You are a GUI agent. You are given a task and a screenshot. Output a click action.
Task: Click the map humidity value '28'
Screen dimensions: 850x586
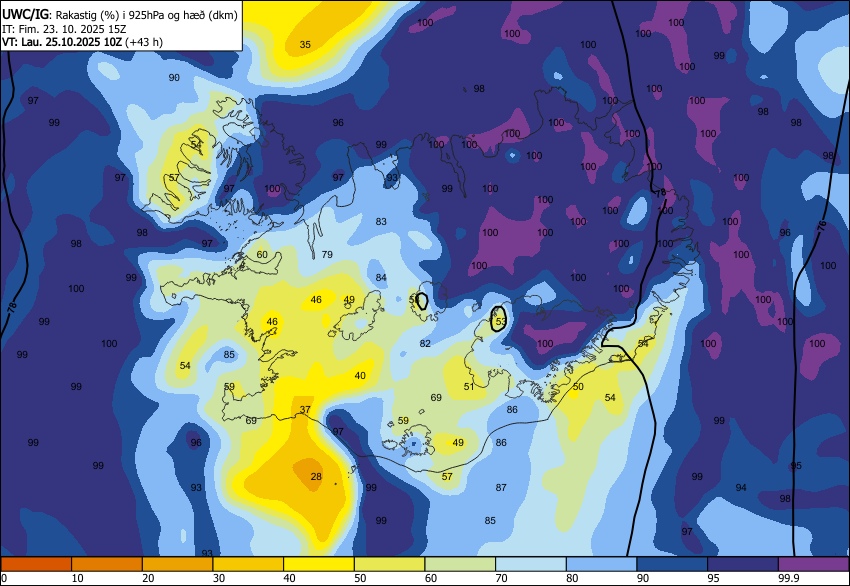click(x=316, y=476)
